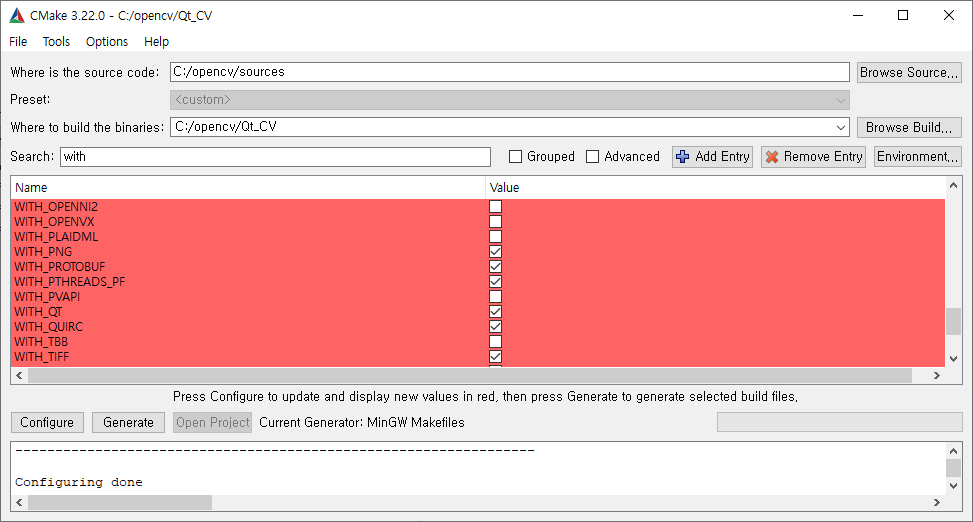The width and height of the screenshot is (973, 522).
Task: Disable the WITH_PROTOBUF checkbox
Action: click(x=495, y=267)
